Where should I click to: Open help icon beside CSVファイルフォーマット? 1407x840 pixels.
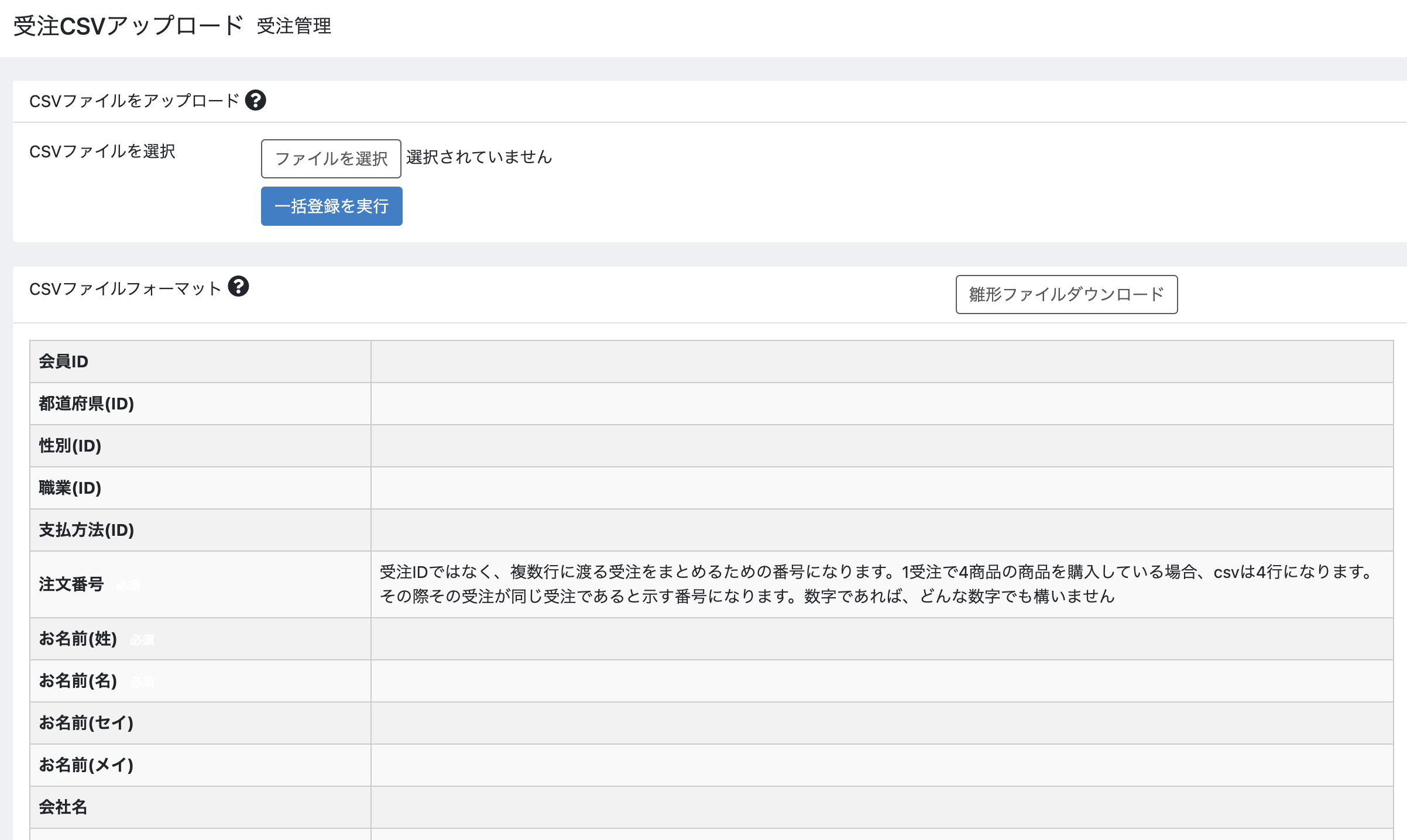[238, 286]
